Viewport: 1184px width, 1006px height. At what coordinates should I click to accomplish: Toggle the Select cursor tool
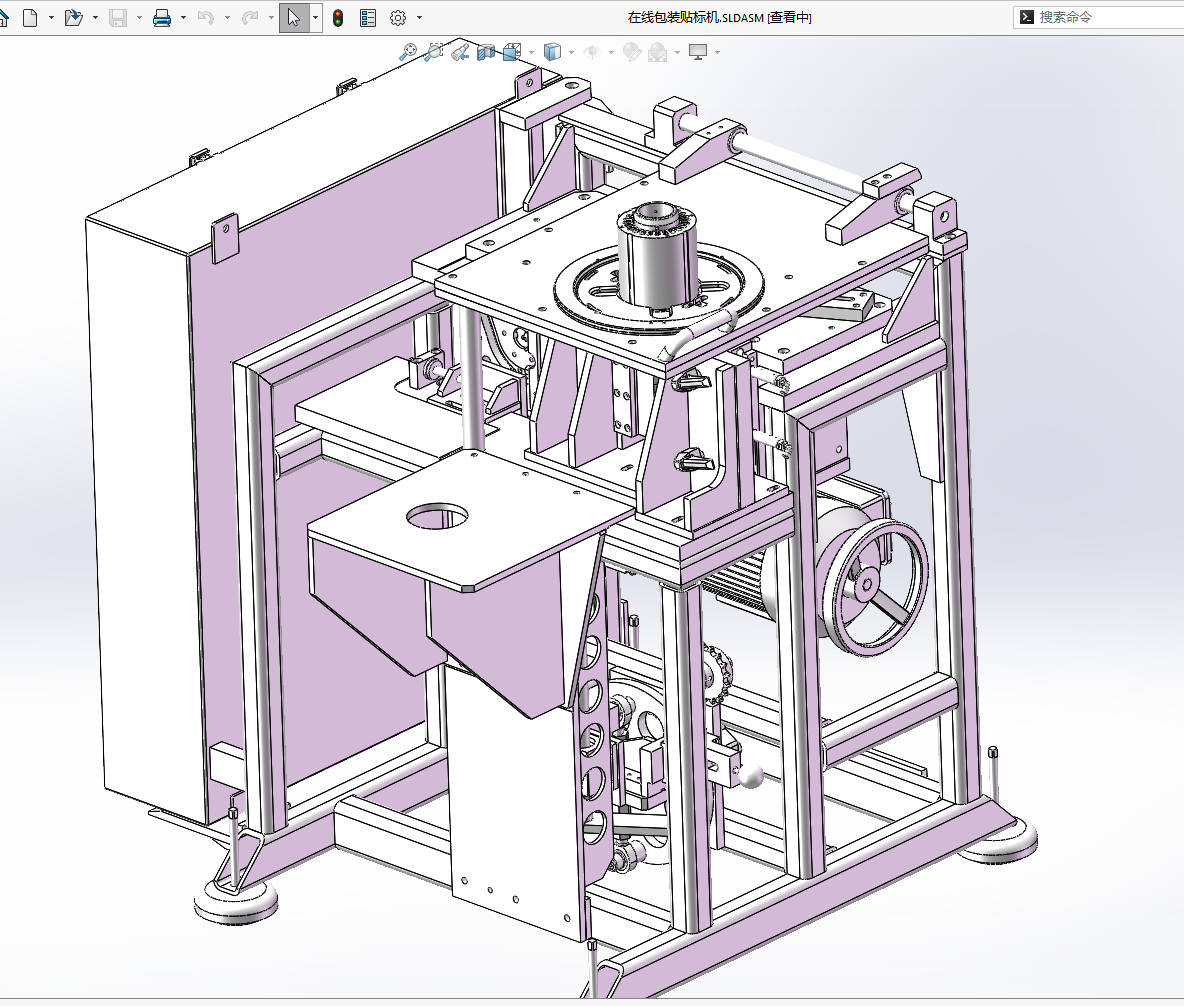(x=294, y=17)
